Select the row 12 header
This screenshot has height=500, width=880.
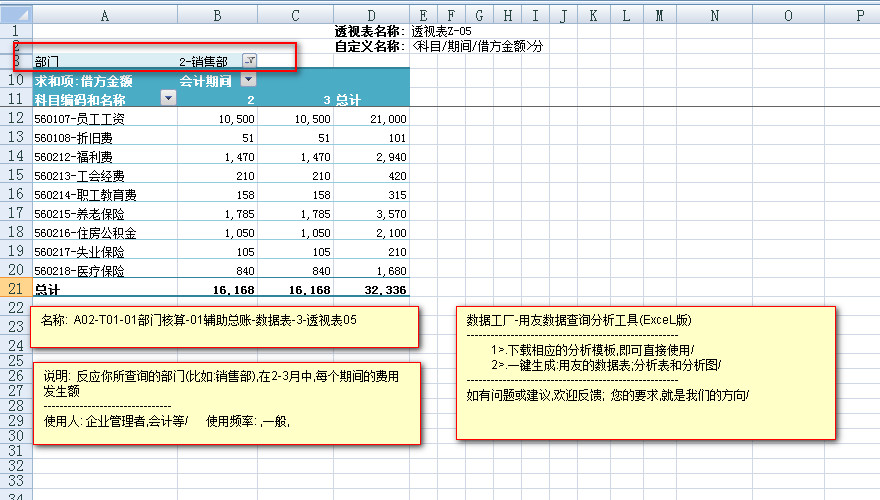(x=15, y=118)
